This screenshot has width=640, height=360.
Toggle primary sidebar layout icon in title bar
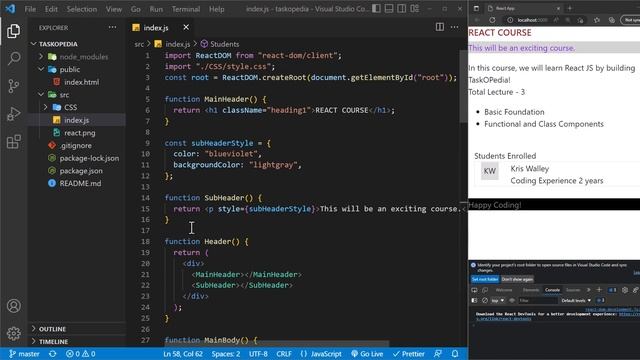[x=376, y=9]
